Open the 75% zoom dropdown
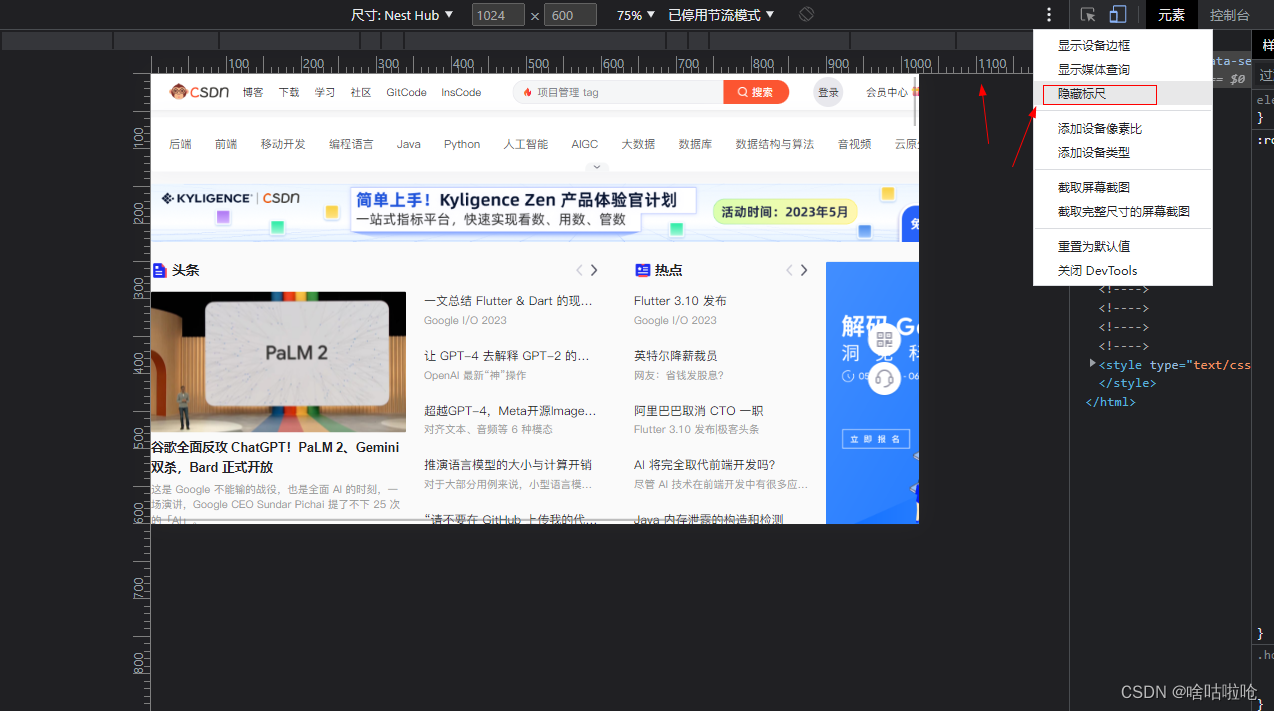 (636, 15)
